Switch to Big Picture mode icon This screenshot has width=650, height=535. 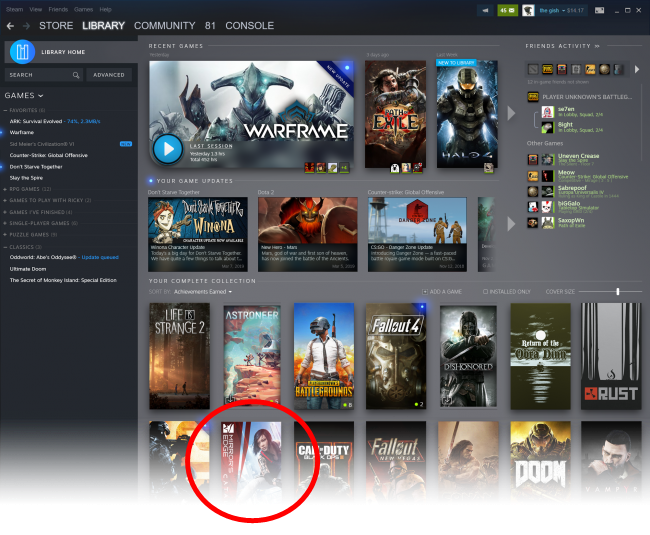tap(599, 10)
